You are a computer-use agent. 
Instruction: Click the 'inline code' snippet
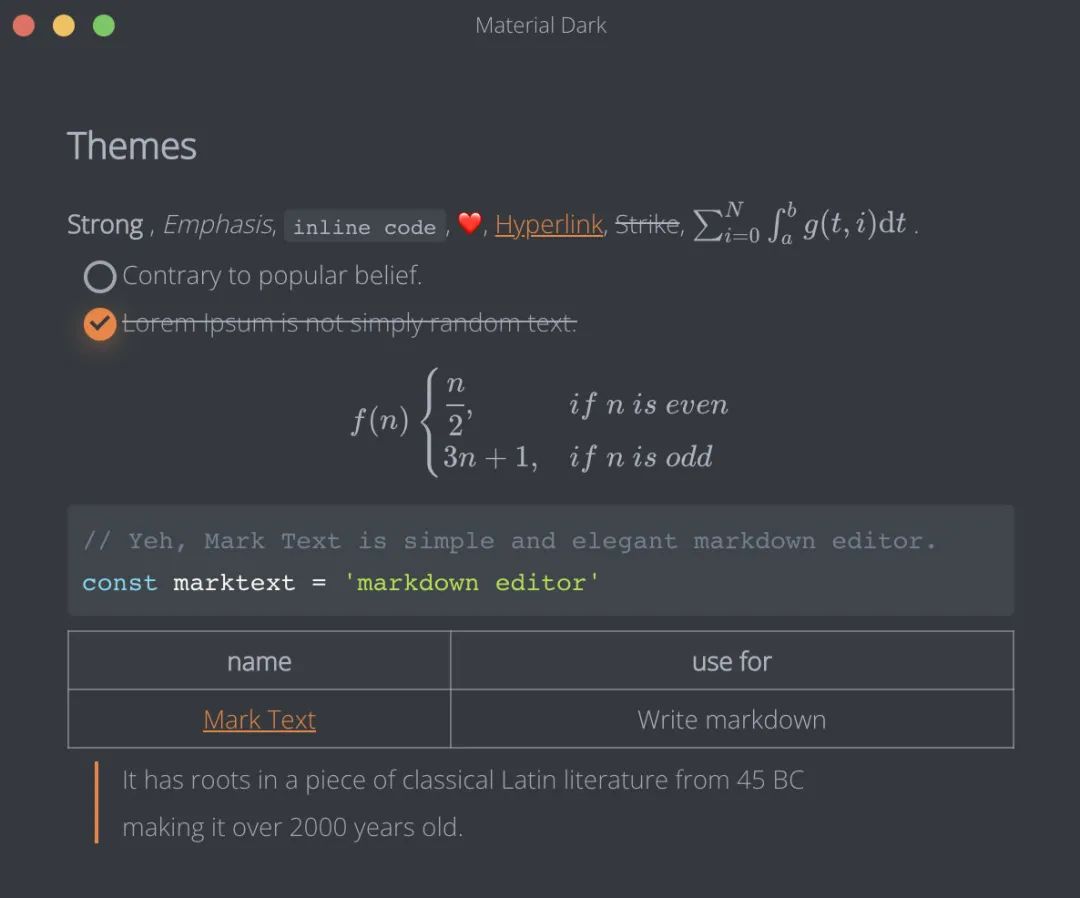click(364, 227)
